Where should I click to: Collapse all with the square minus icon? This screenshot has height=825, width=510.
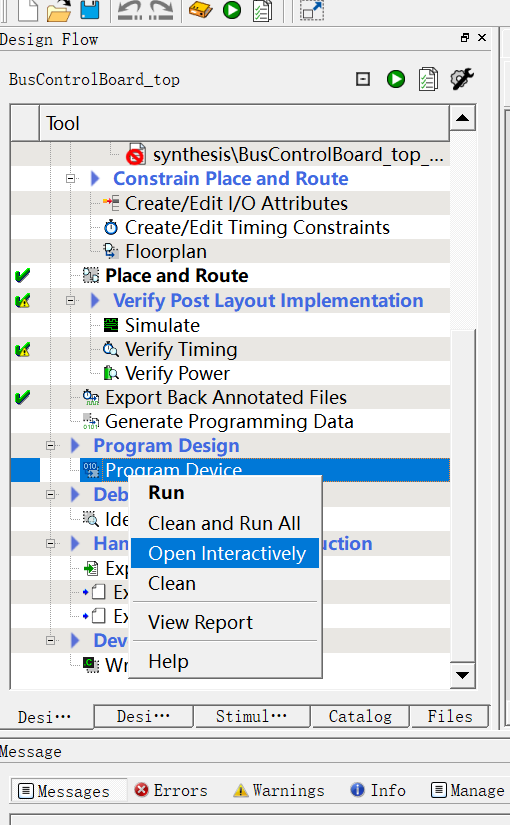[363, 79]
